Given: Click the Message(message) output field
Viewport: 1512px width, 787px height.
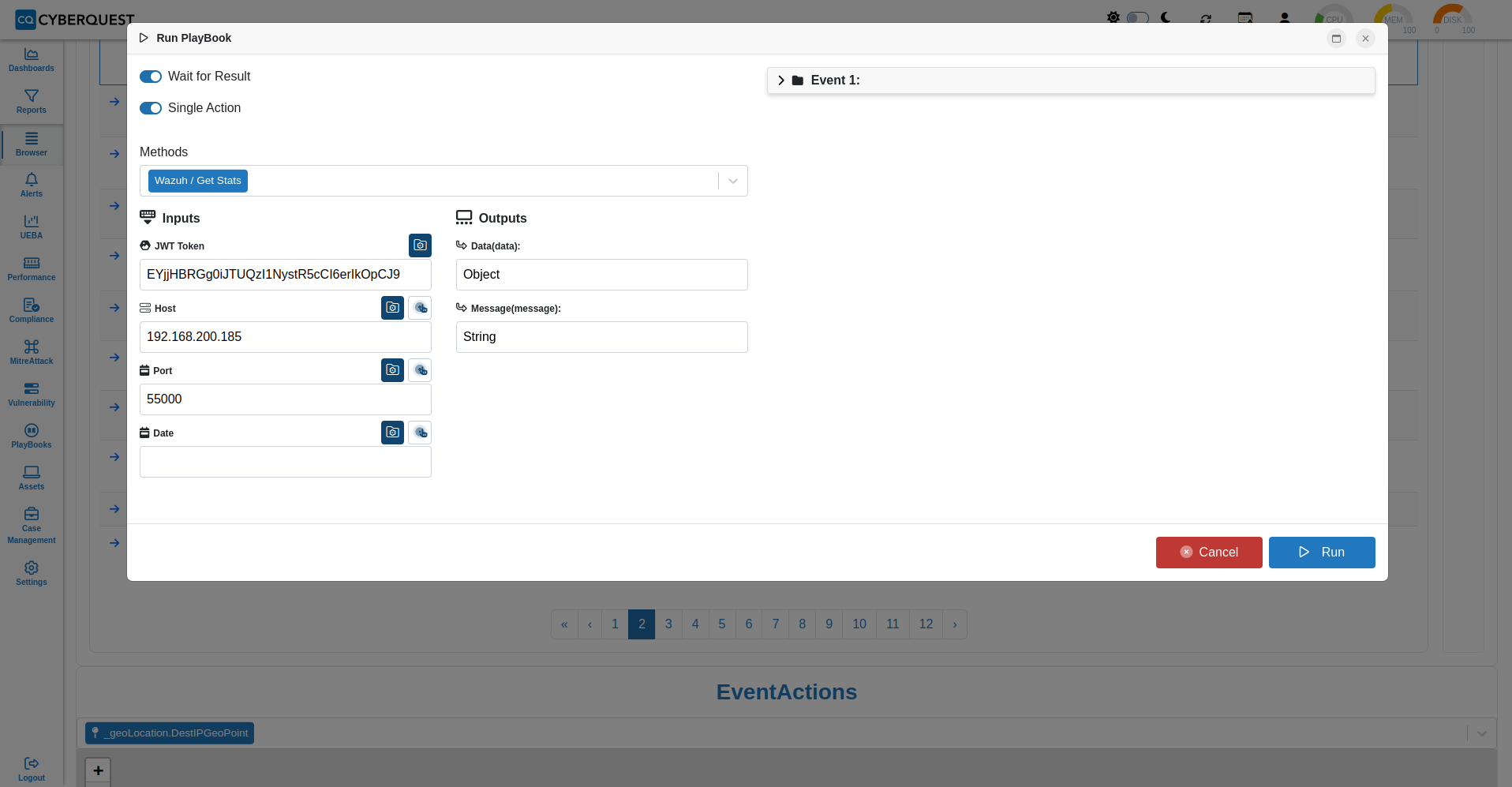Looking at the screenshot, I should tap(602, 337).
